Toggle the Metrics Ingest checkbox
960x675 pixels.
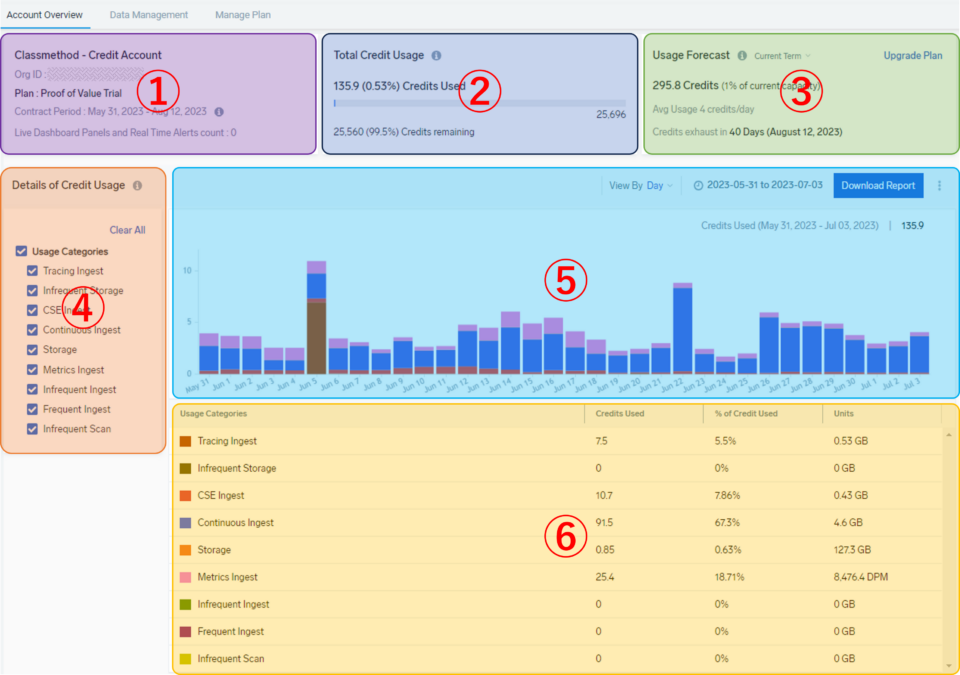[x=32, y=370]
